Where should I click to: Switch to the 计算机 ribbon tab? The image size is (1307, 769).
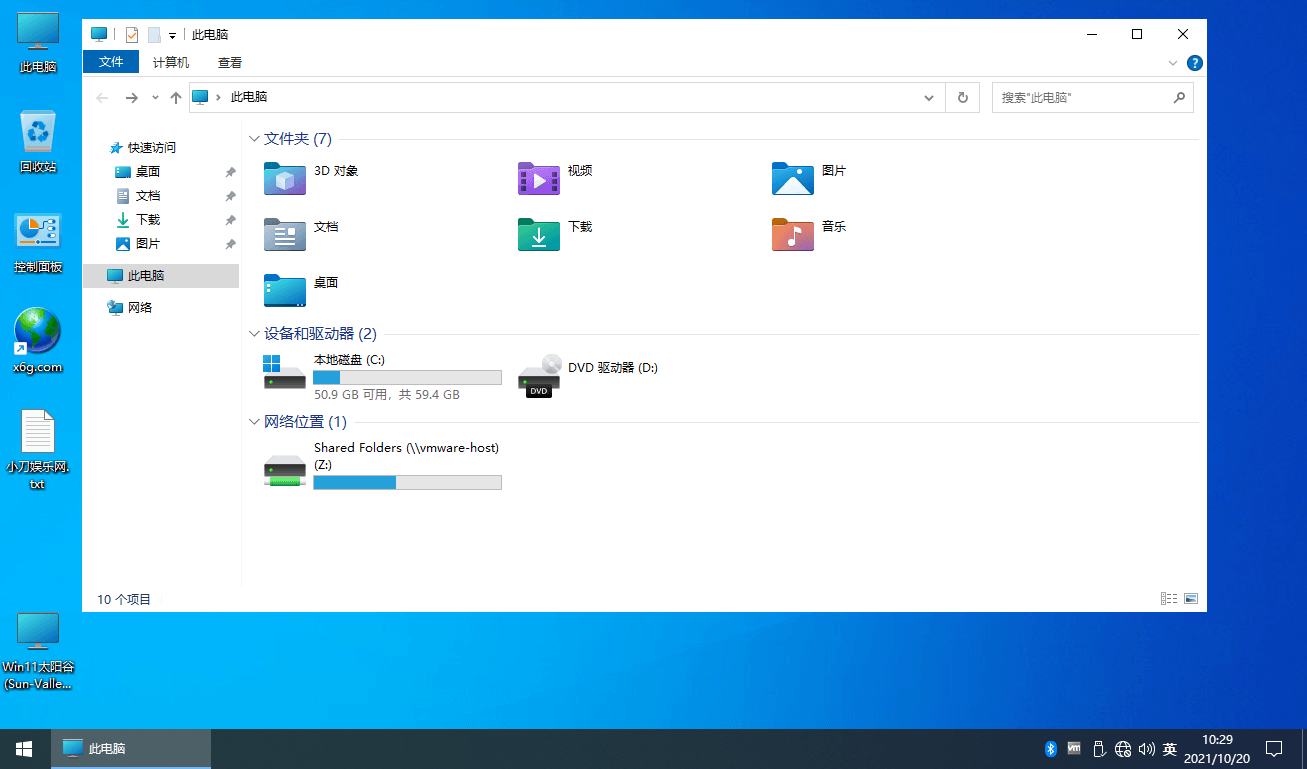tap(170, 61)
